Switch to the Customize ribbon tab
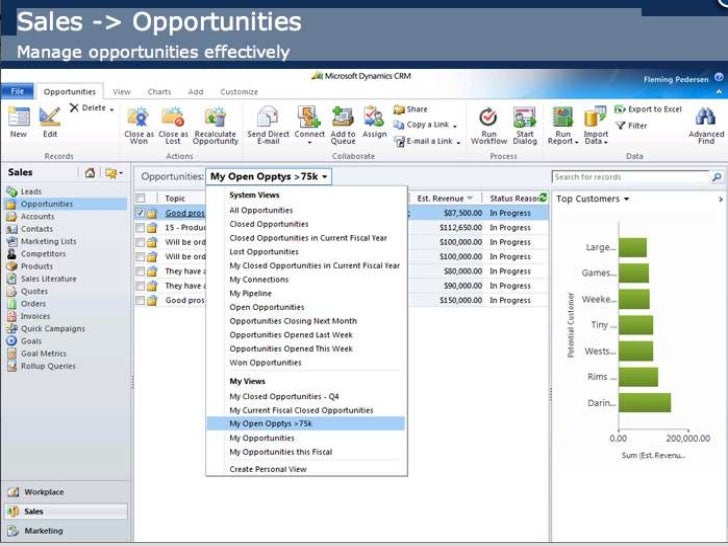The width and height of the screenshot is (728, 546). coord(239,92)
